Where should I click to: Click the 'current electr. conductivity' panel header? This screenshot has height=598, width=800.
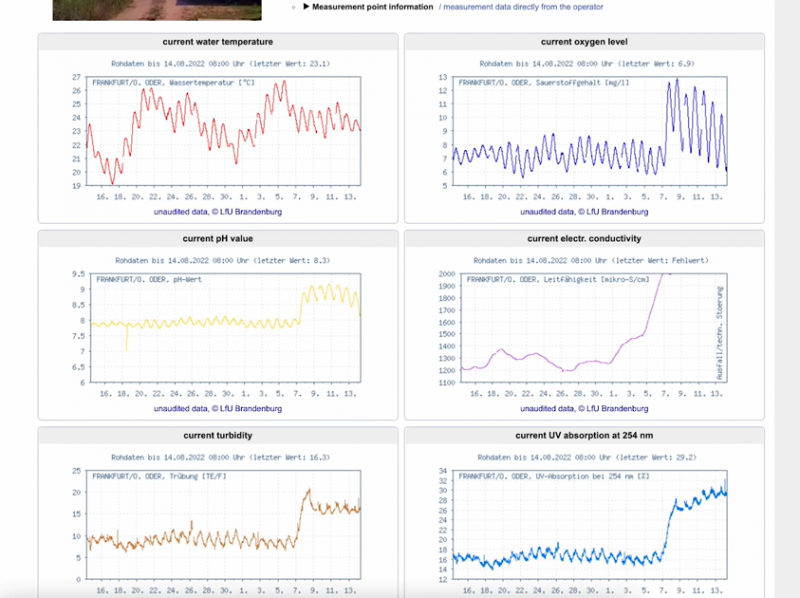tap(584, 239)
